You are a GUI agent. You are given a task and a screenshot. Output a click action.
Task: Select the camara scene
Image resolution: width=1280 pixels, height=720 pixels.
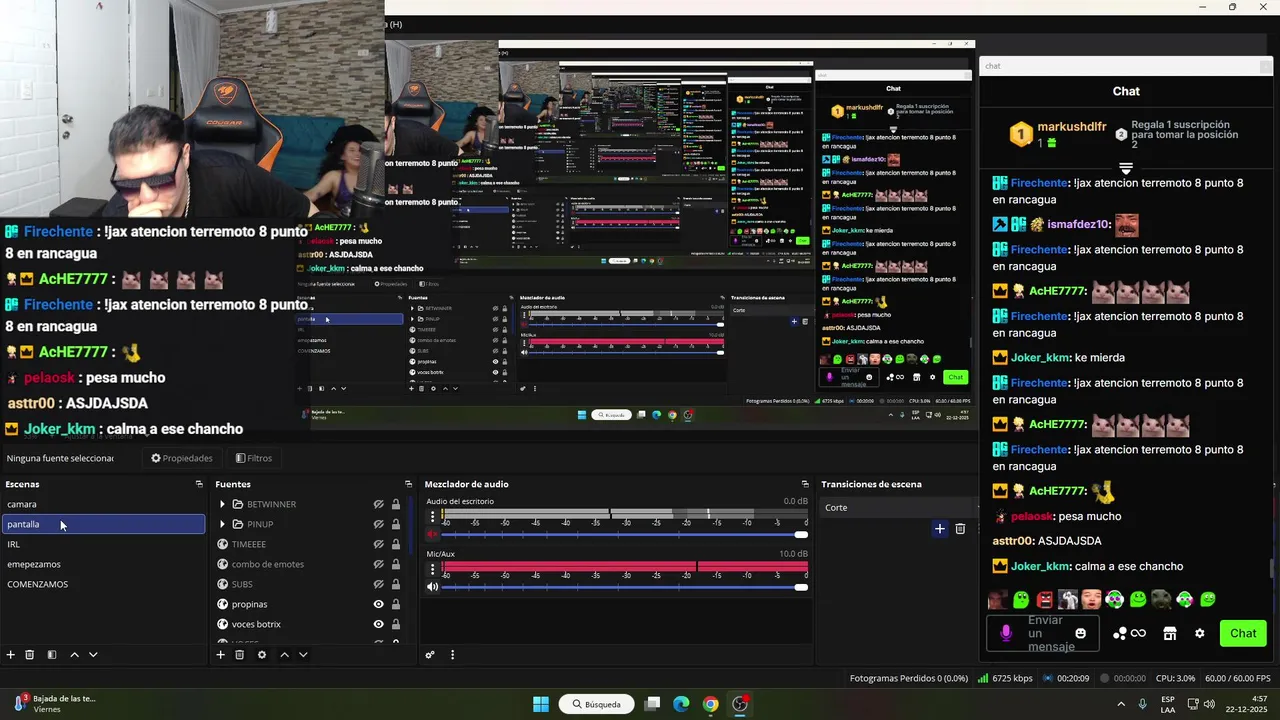(x=103, y=504)
